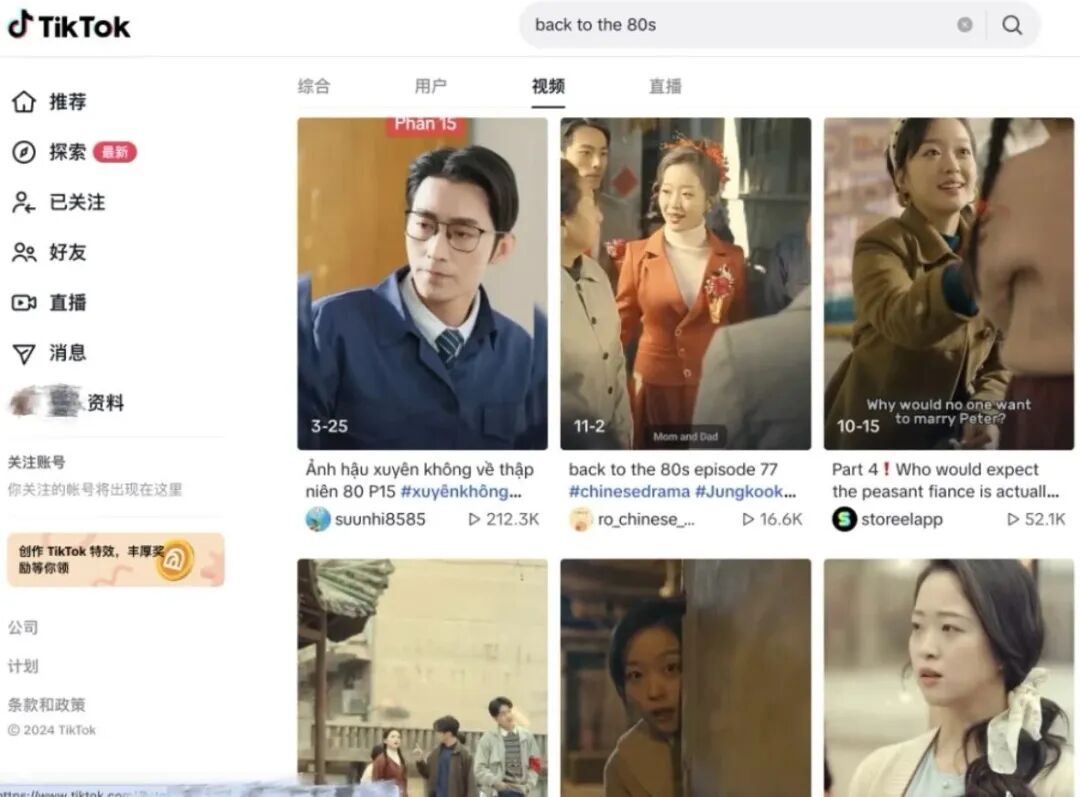Click the #chinesedrama hashtag link
Viewport: 1080px width, 797px height.
click(629, 492)
